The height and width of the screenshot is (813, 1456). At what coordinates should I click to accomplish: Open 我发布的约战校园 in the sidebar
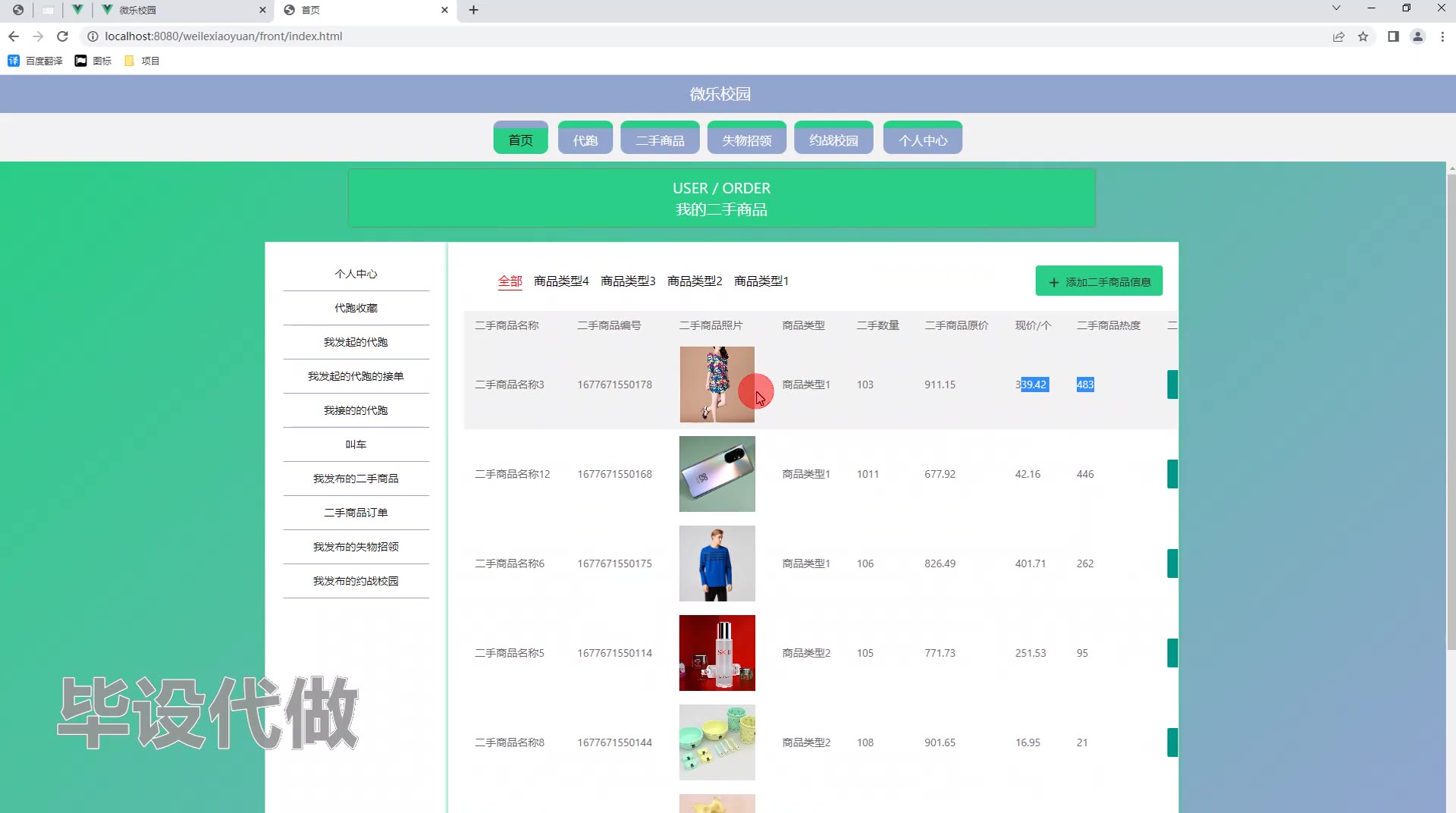point(356,581)
